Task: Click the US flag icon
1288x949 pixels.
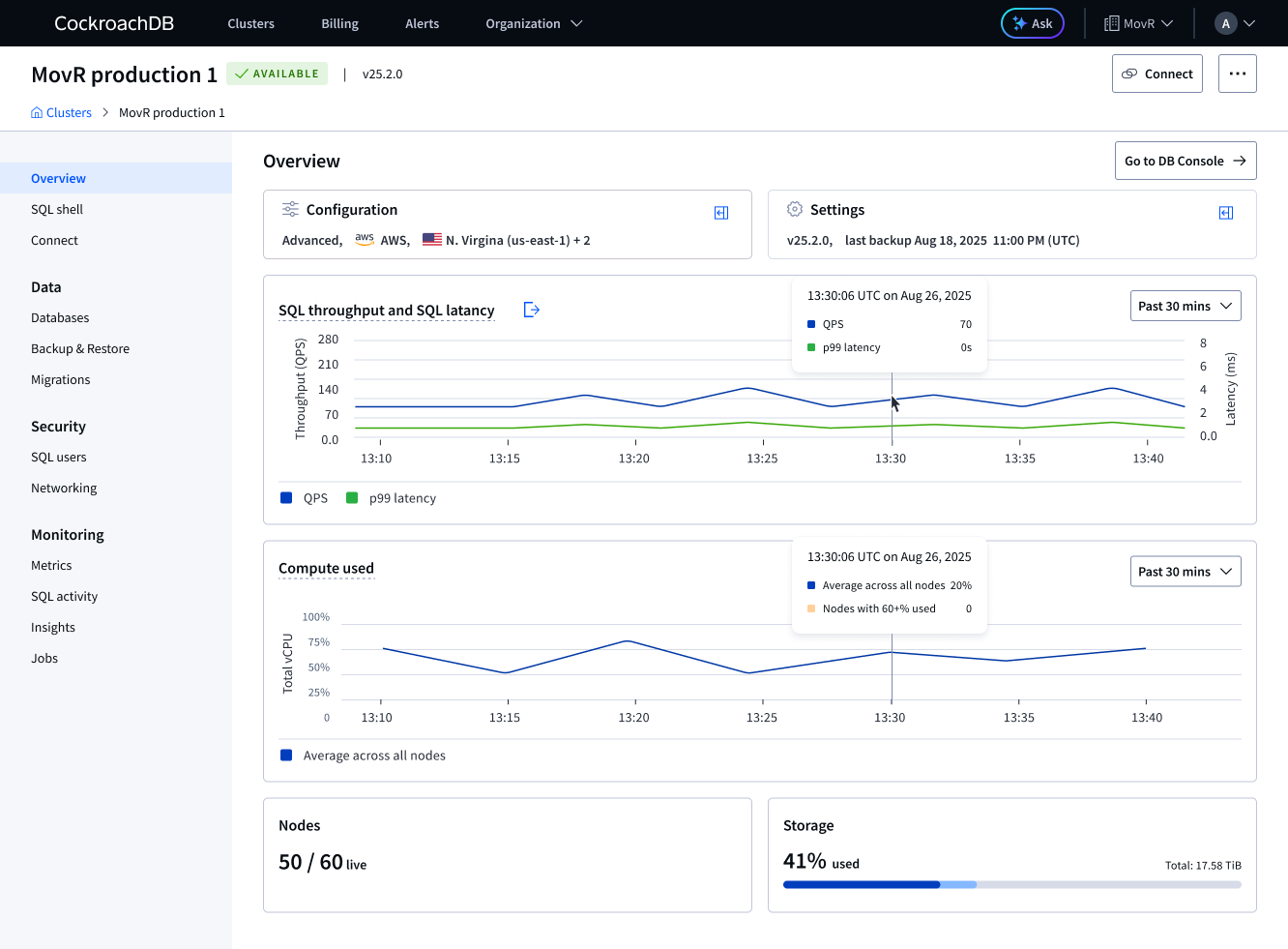Action: pos(432,240)
